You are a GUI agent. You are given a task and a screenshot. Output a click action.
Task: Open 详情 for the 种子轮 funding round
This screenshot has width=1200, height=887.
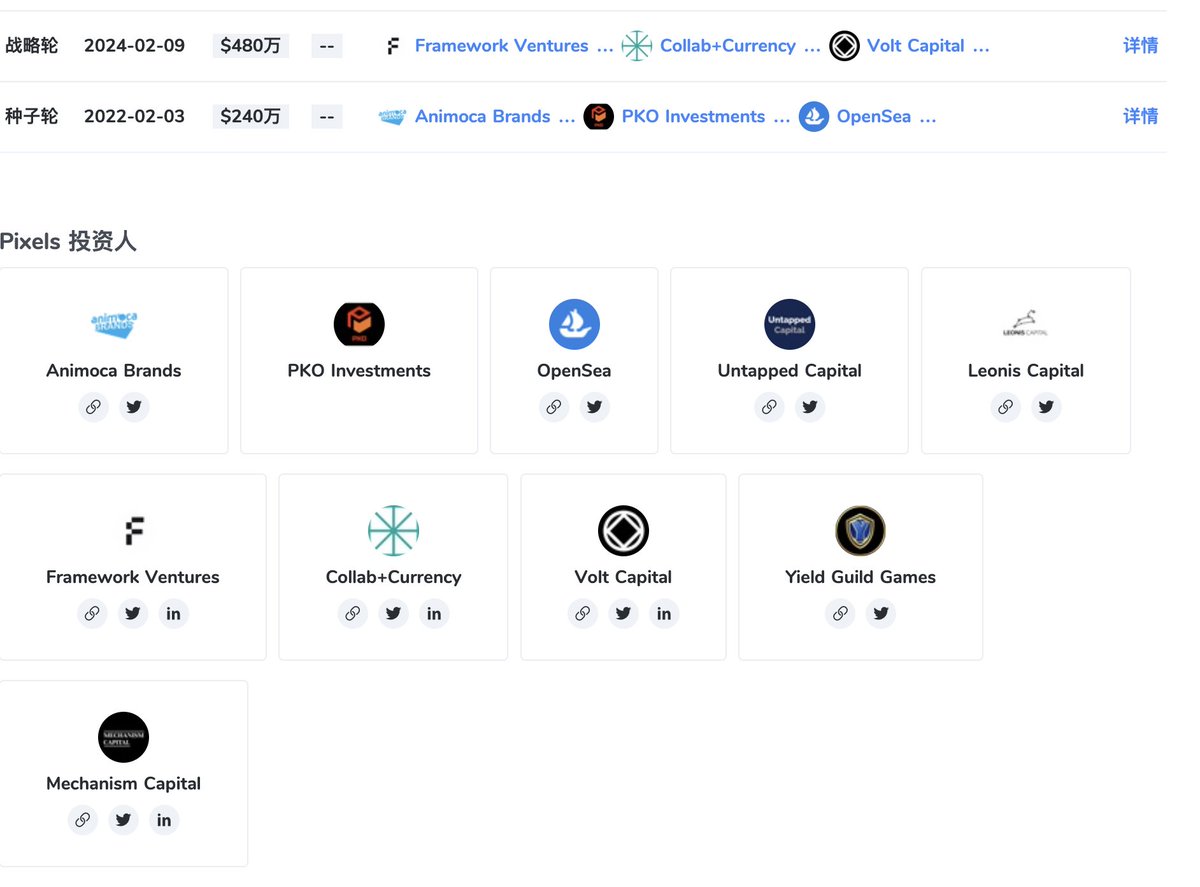click(1140, 116)
